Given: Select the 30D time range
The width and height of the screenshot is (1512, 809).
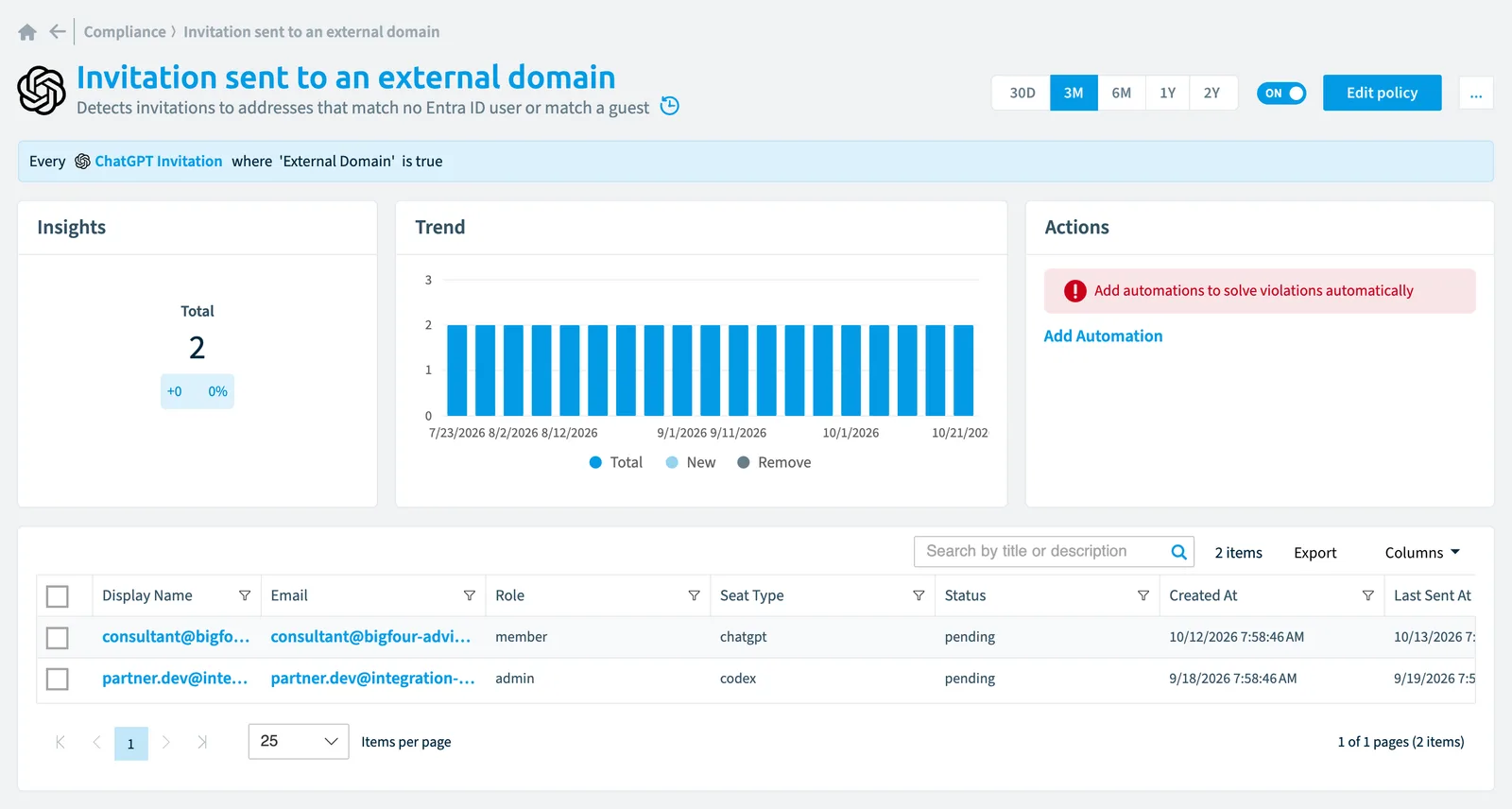Looking at the screenshot, I should [1022, 93].
